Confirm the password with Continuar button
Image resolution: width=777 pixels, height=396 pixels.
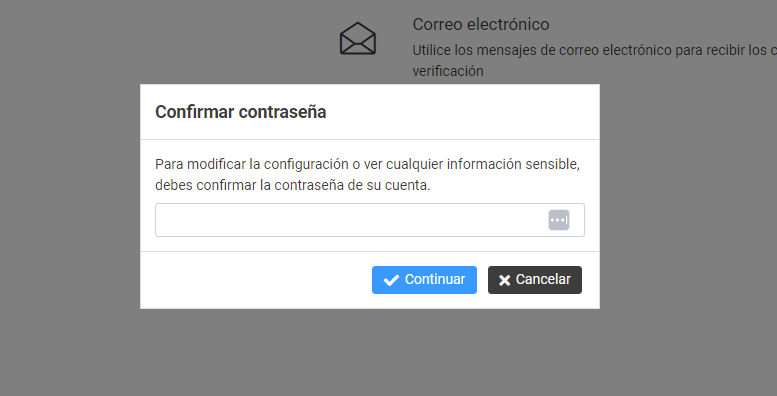point(424,280)
